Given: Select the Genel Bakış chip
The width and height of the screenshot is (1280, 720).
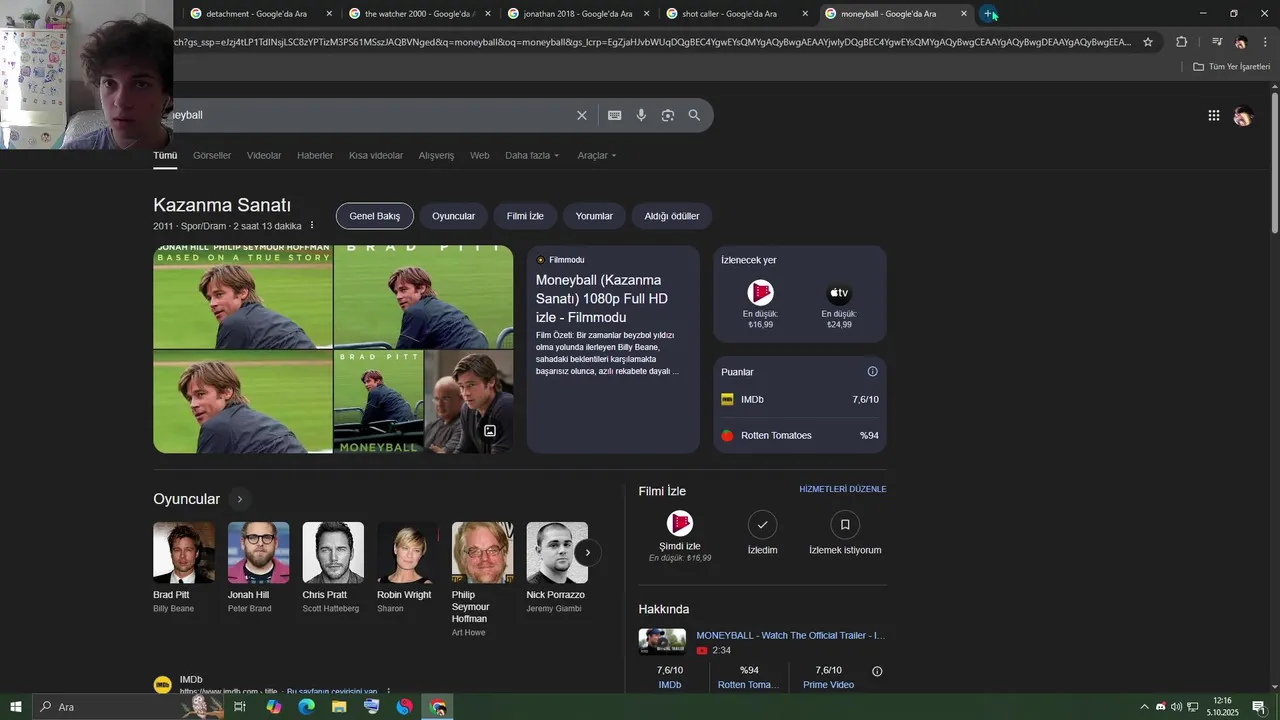Looking at the screenshot, I should click(375, 216).
